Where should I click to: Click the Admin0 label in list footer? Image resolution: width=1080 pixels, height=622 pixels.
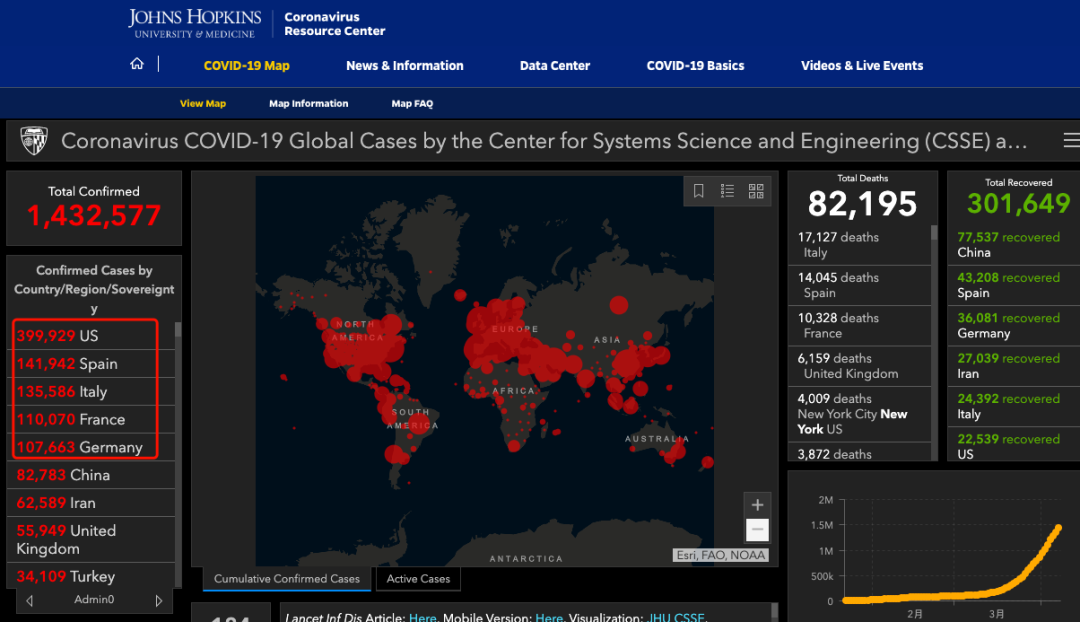94,600
